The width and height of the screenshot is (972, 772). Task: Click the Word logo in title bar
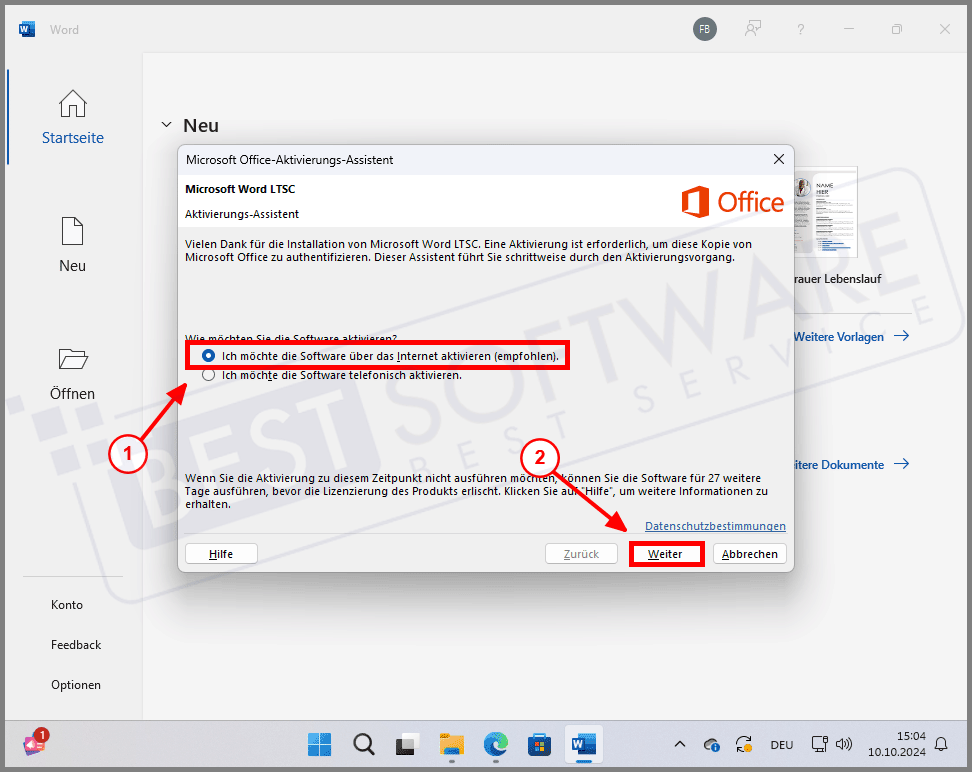pos(27,29)
